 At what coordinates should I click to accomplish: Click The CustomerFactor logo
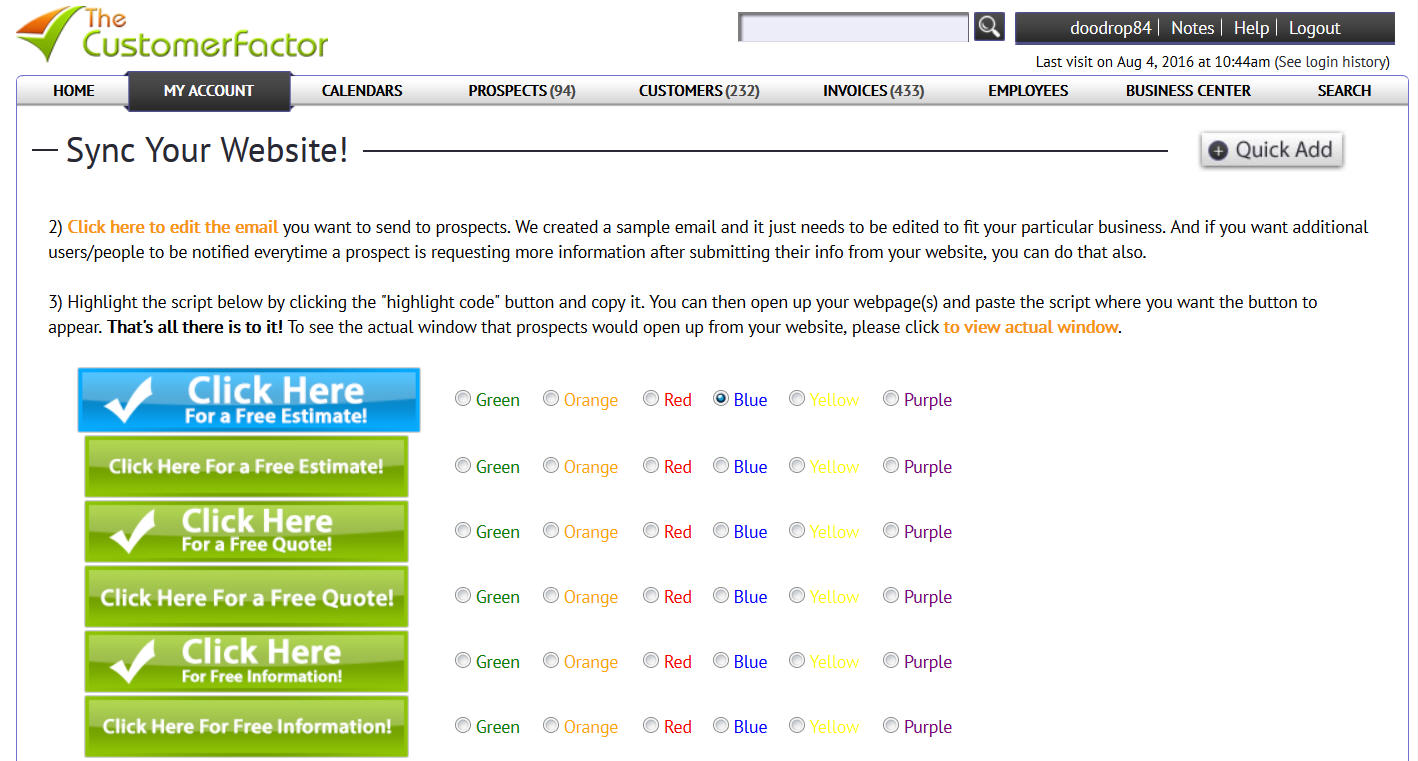[x=173, y=34]
